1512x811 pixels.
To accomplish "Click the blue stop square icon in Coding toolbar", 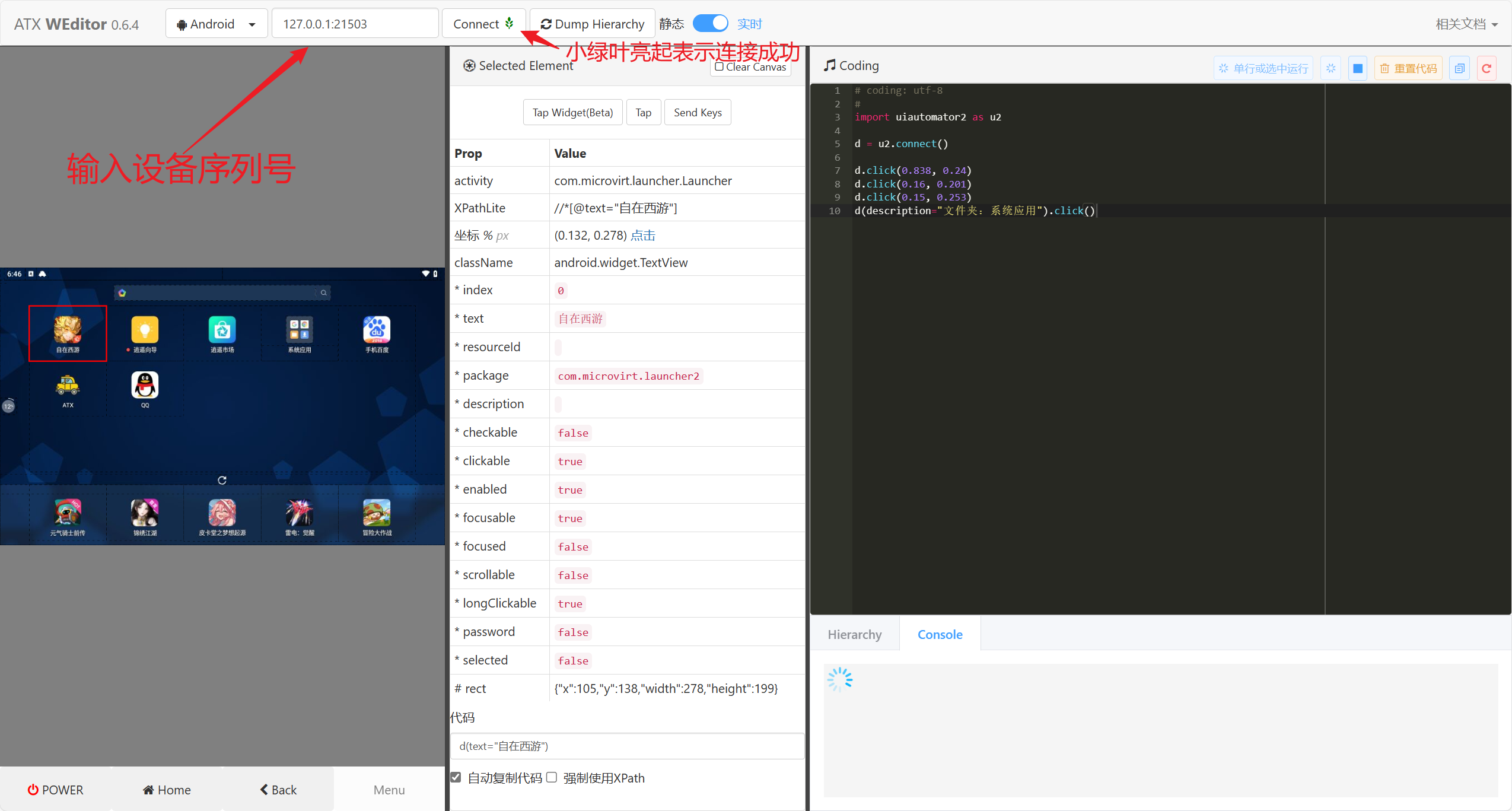I will click(1357, 68).
